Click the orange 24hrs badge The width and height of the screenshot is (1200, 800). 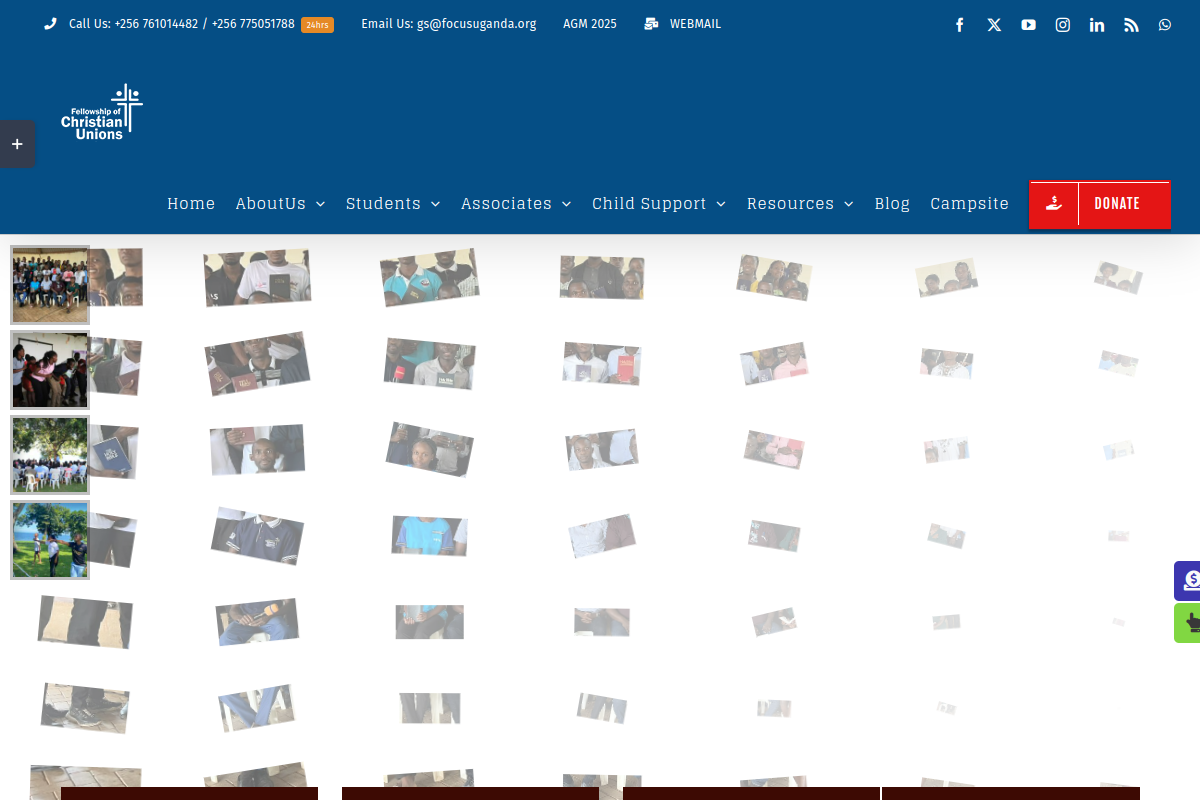coord(317,25)
